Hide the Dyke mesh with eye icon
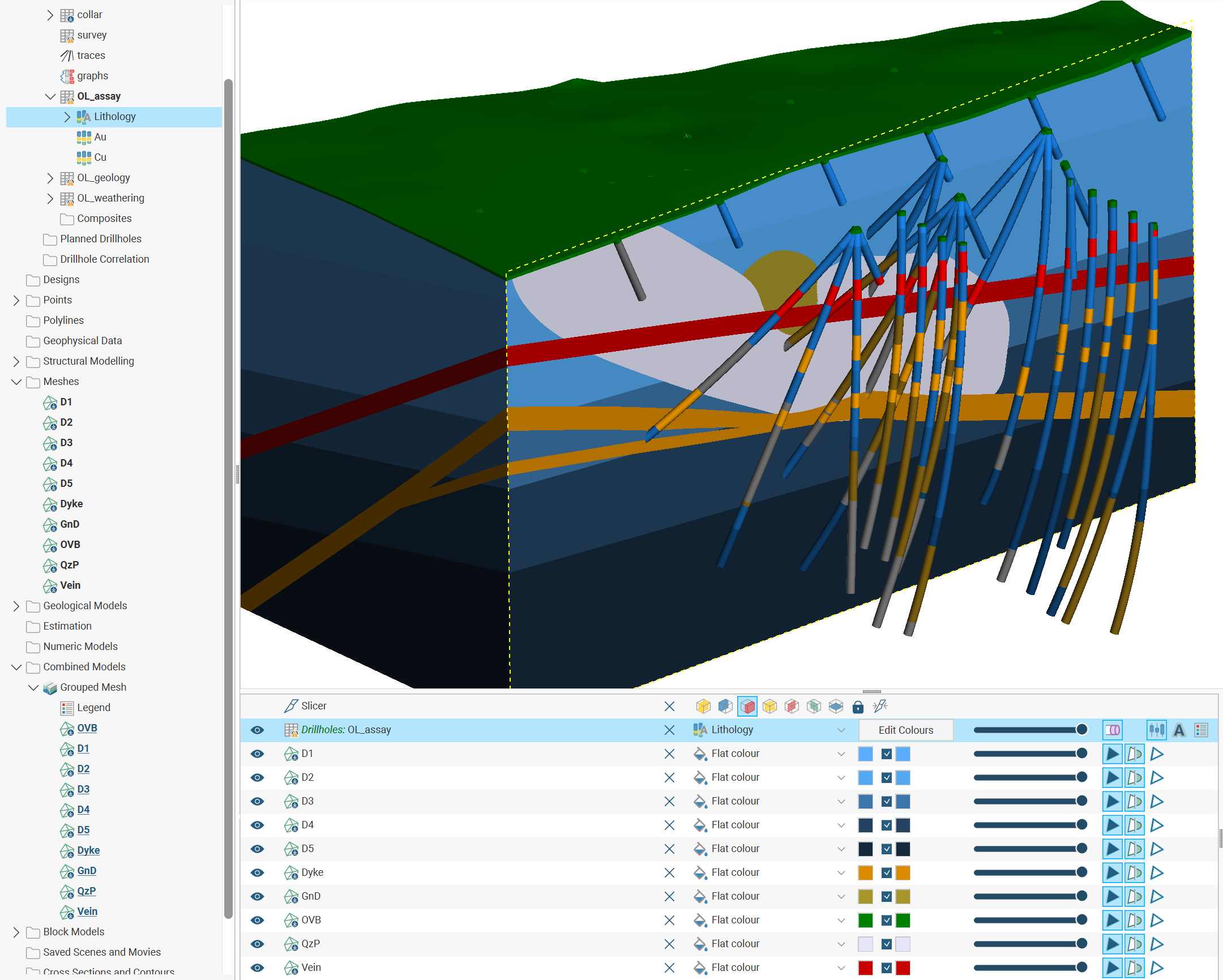1223x980 pixels. 257,872
